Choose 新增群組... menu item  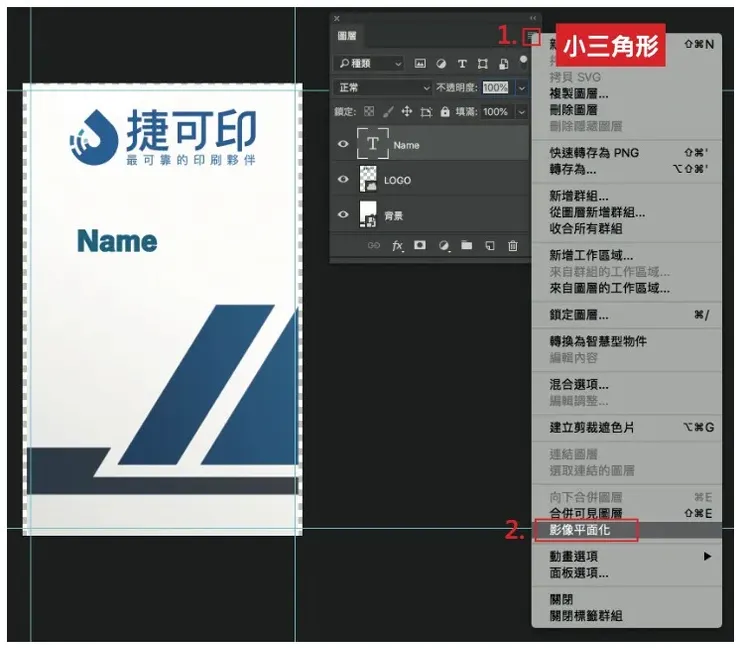[627, 196]
